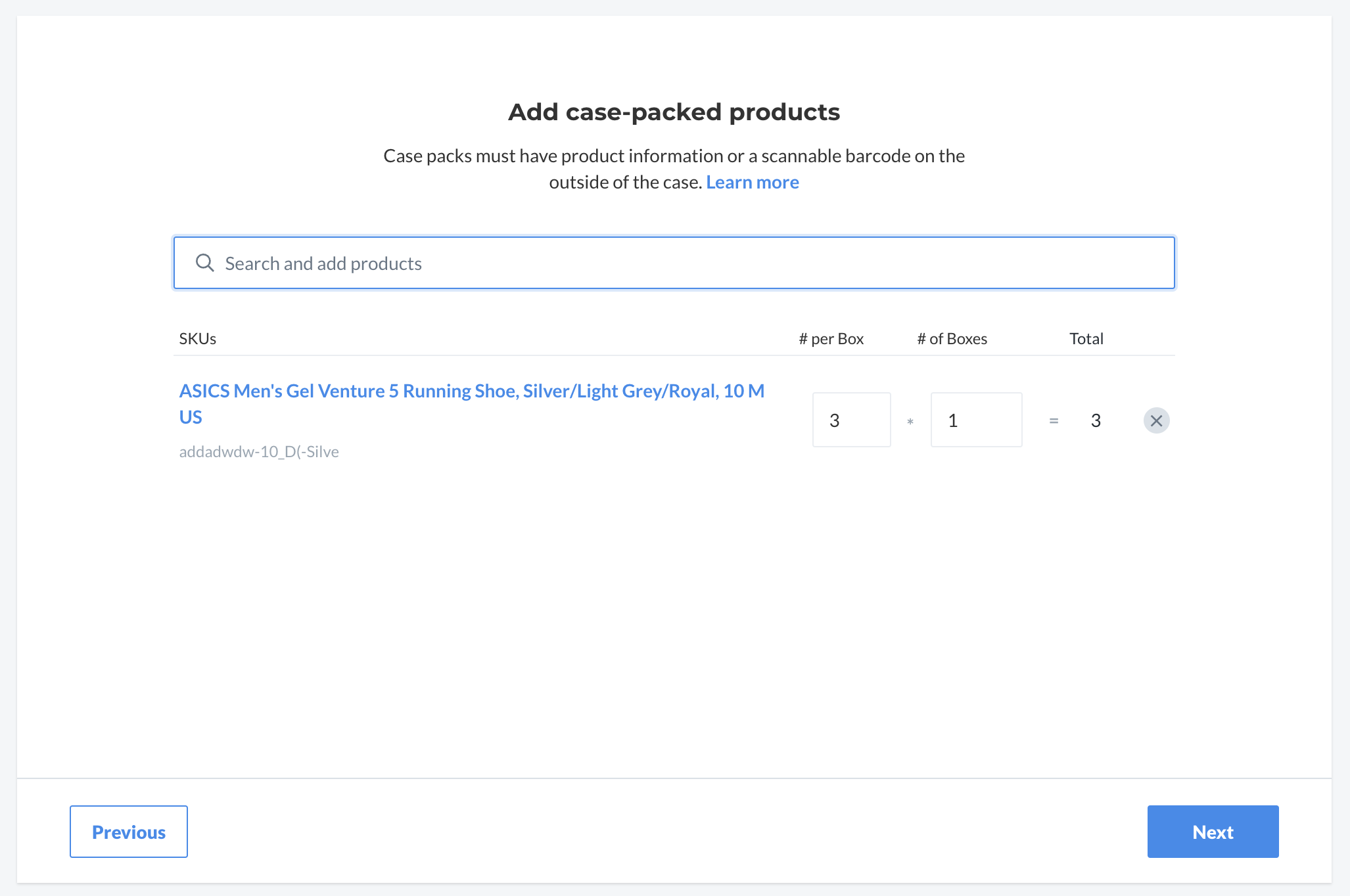Click the row total value 3
Image resolution: width=1350 pixels, height=896 pixels.
pos(1096,420)
